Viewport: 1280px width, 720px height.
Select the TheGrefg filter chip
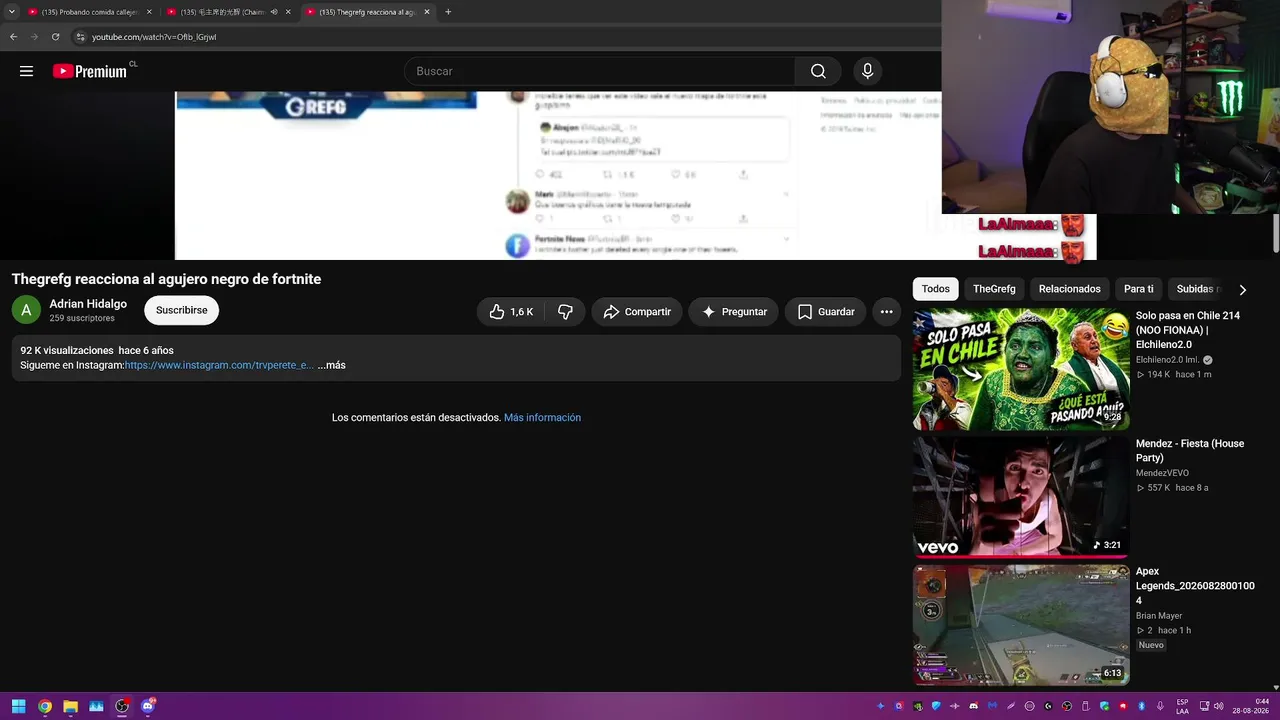(994, 289)
